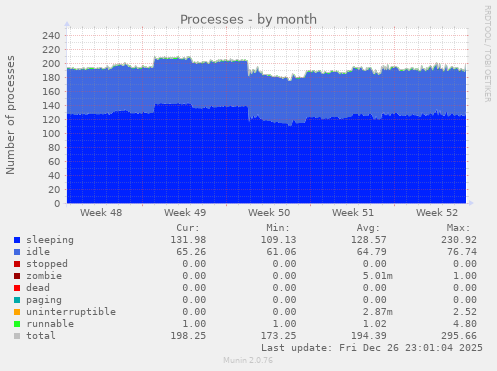Click sleeping average value 128.57
This screenshot has height=371, width=497.
(369, 240)
